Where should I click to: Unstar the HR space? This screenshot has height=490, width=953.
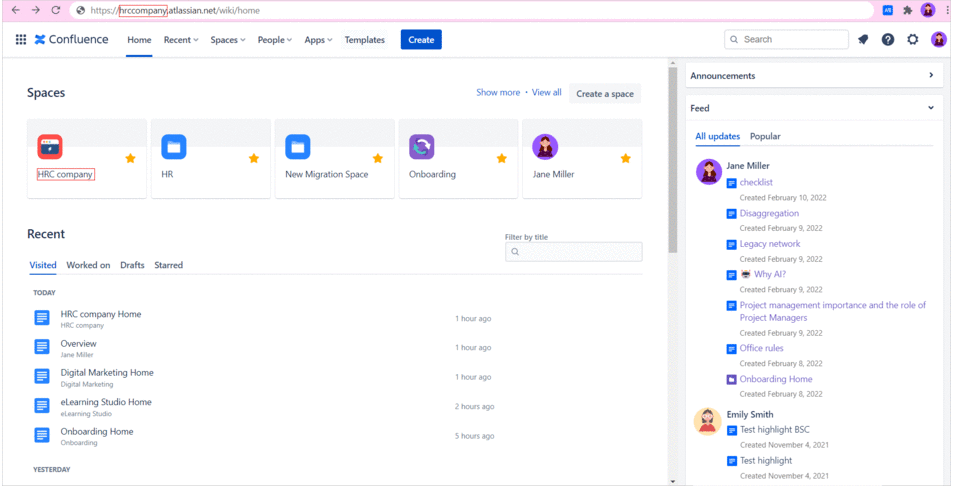[x=254, y=159]
